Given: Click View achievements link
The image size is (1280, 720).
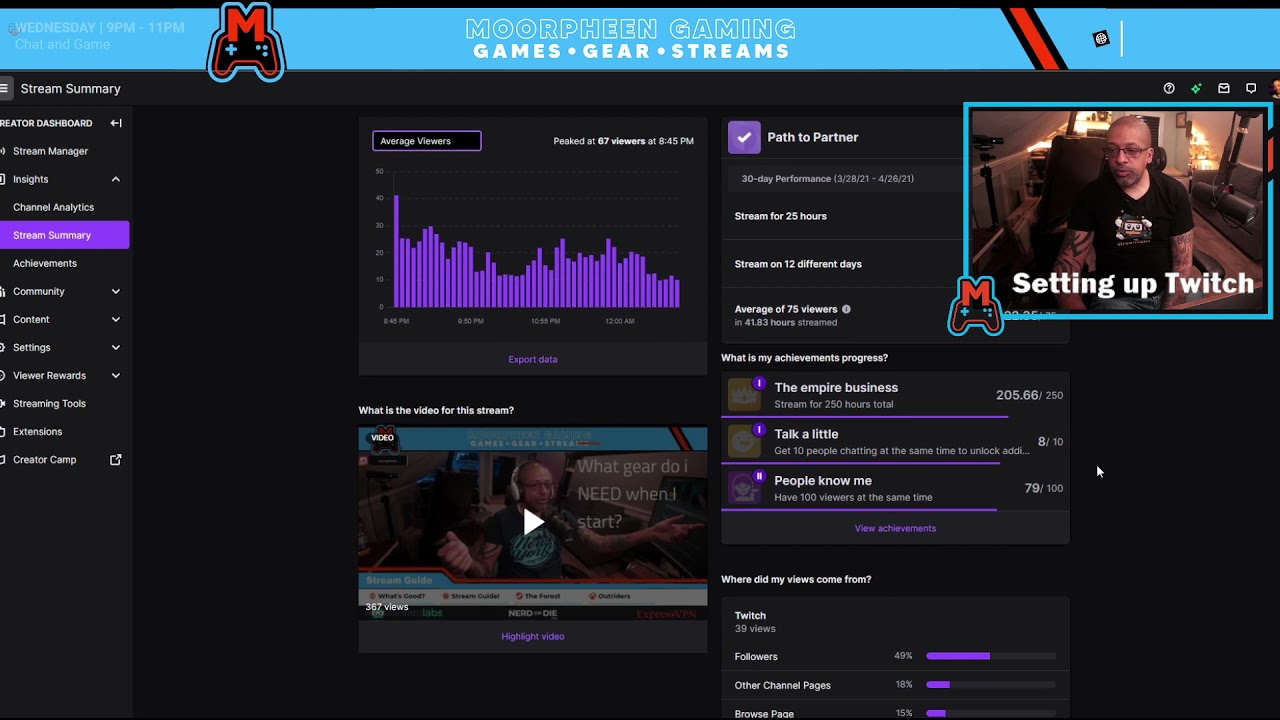Looking at the screenshot, I should click(895, 528).
